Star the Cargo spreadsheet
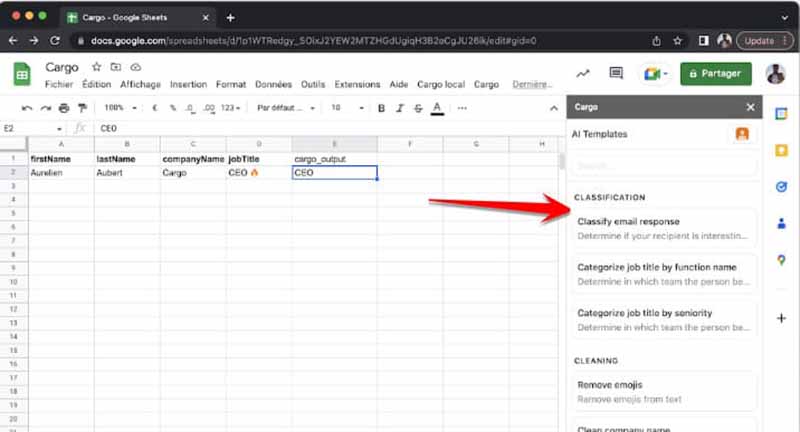This screenshot has height=432, width=800. point(97,67)
